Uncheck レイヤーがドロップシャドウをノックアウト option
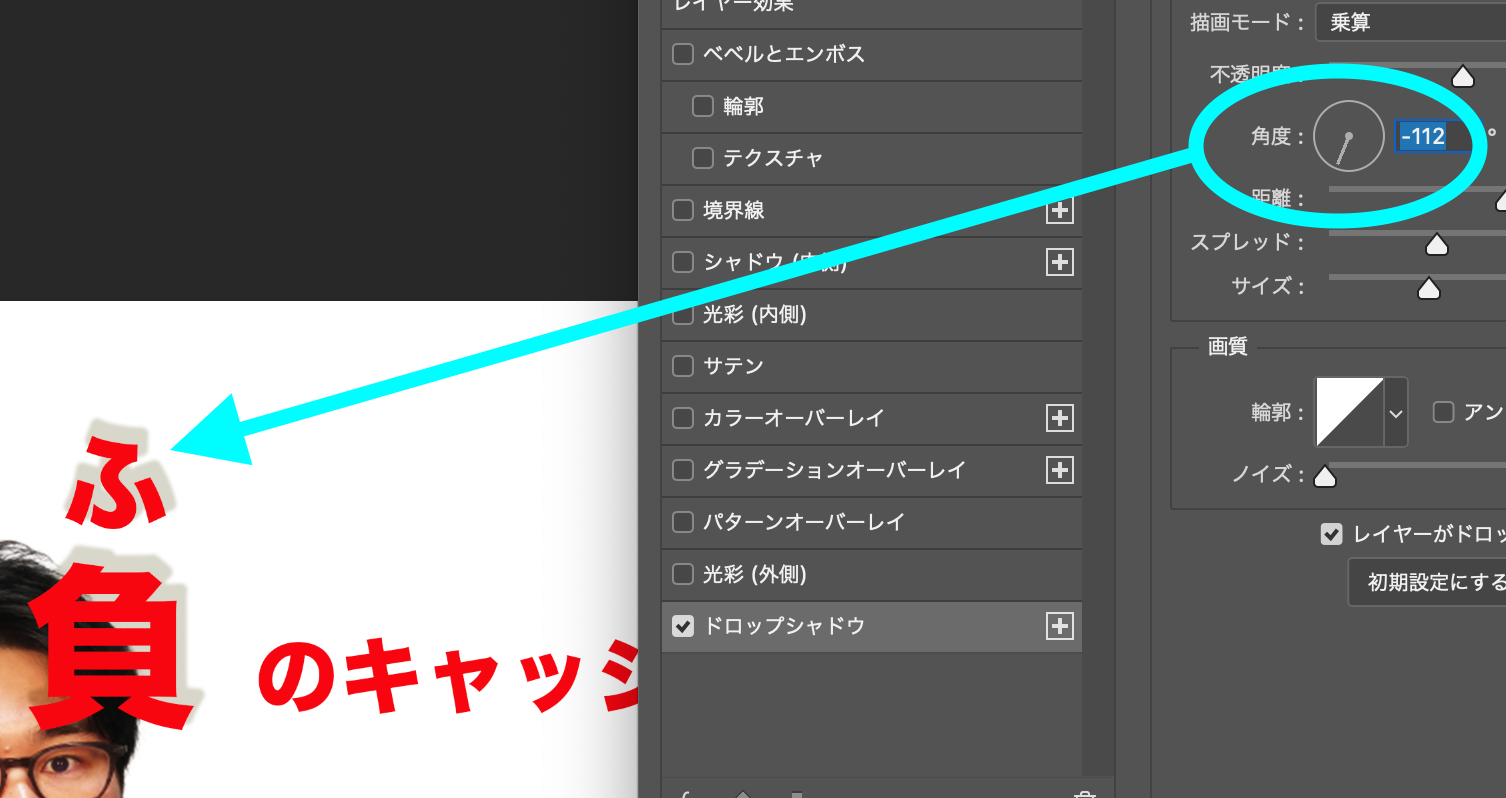 coord(1331,534)
